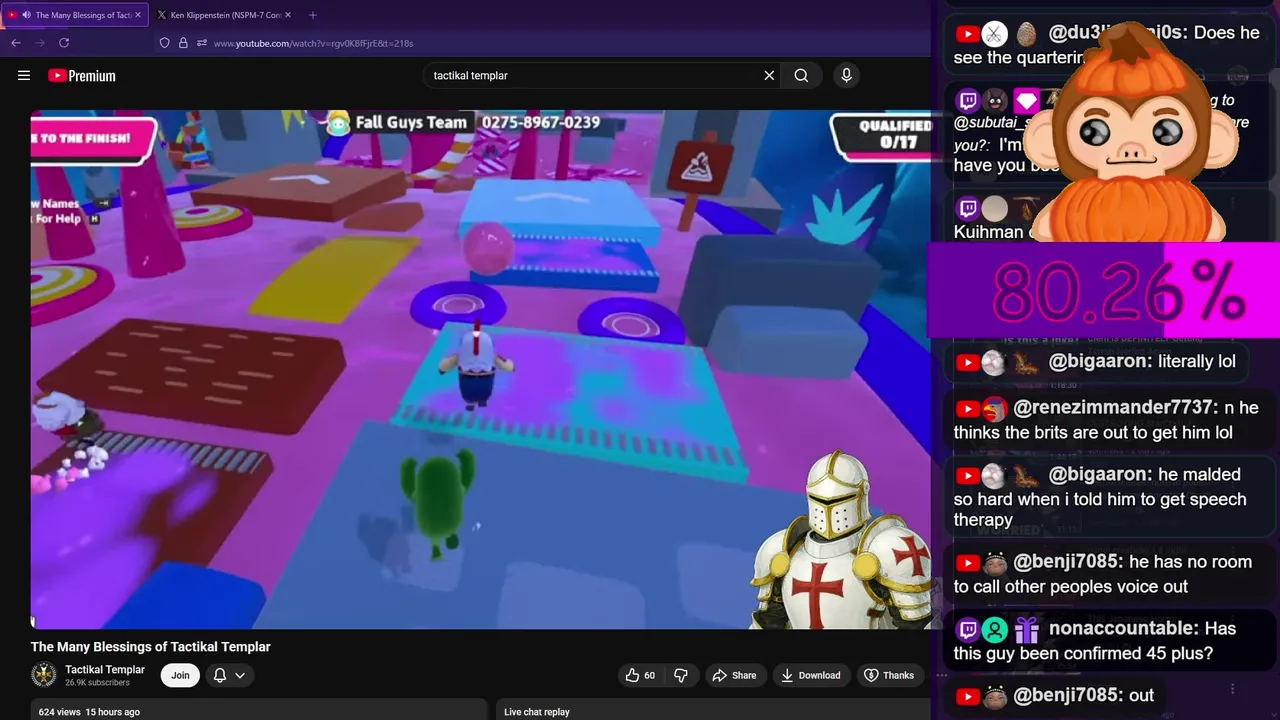Viewport: 1280px width, 720px height.
Task: Open the Tactikal Templar channel name link
Action: pyautogui.click(x=105, y=669)
